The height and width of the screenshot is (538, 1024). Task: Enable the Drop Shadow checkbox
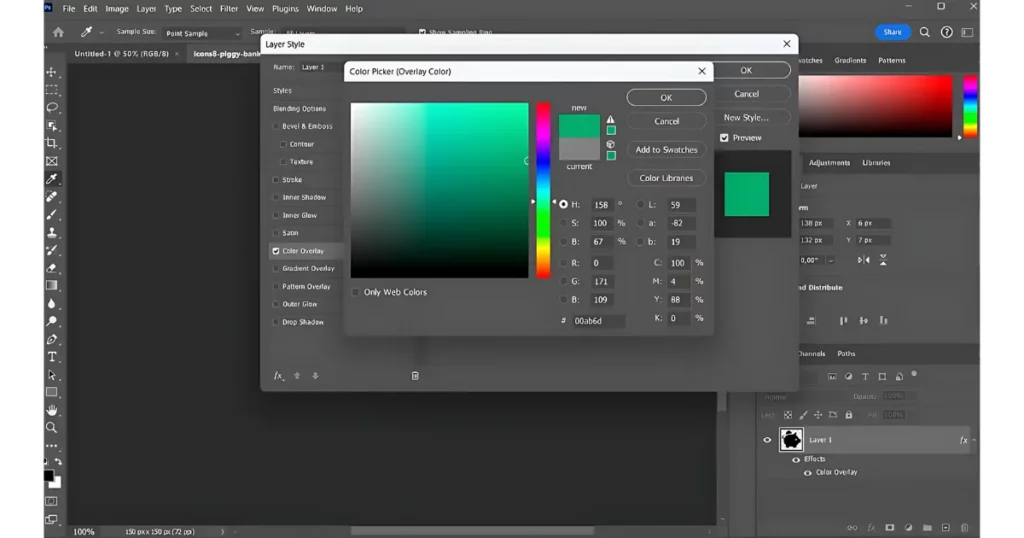click(276, 322)
